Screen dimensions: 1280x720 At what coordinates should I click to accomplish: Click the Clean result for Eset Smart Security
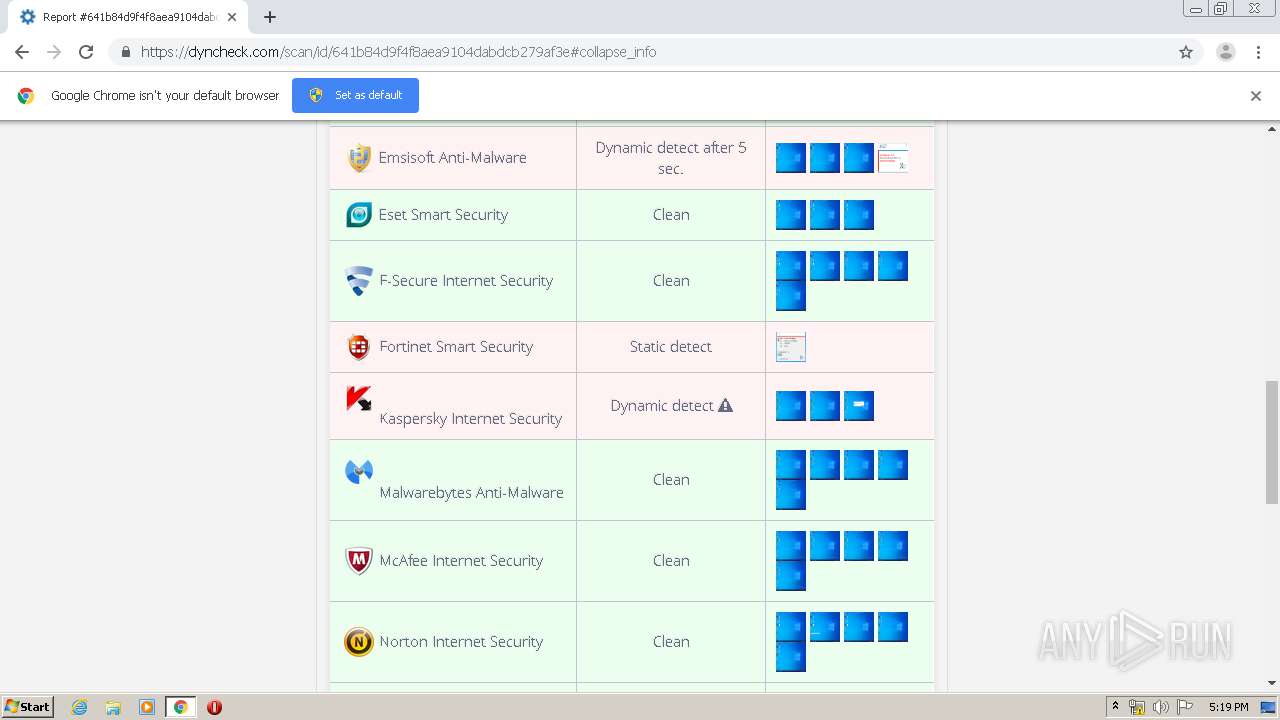pyautogui.click(x=671, y=215)
